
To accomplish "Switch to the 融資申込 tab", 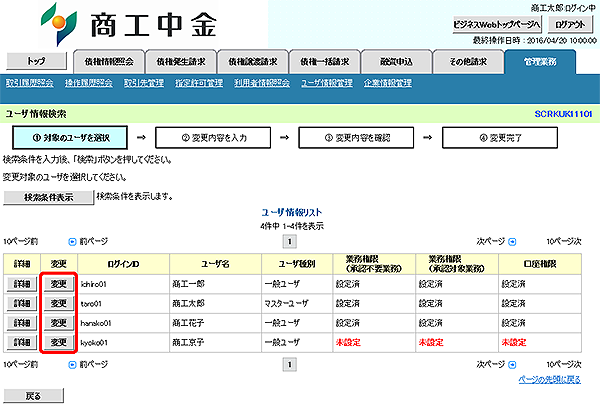I will tap(396, 62).
